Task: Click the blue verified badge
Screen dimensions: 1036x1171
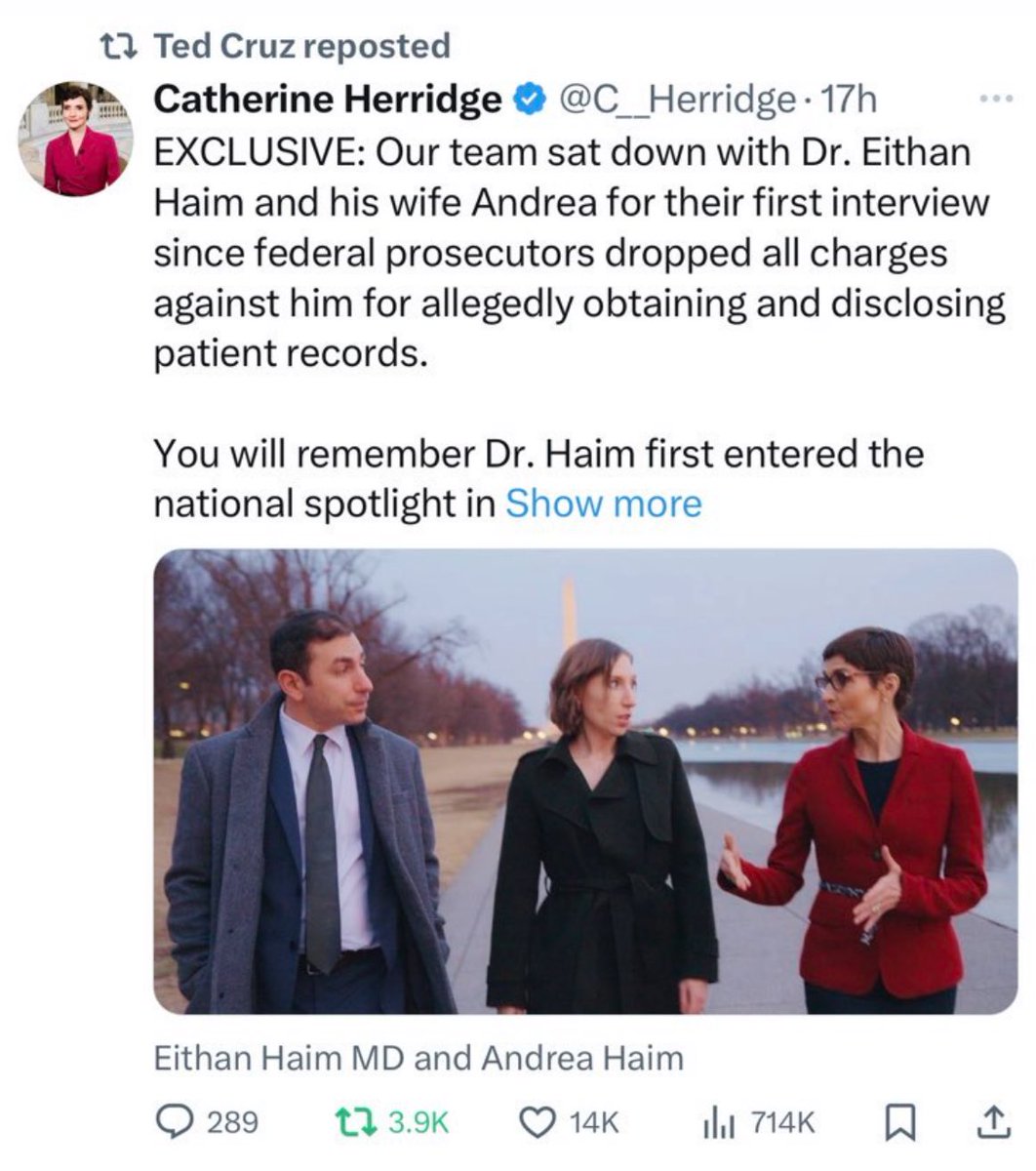Action: click(529, 100)
